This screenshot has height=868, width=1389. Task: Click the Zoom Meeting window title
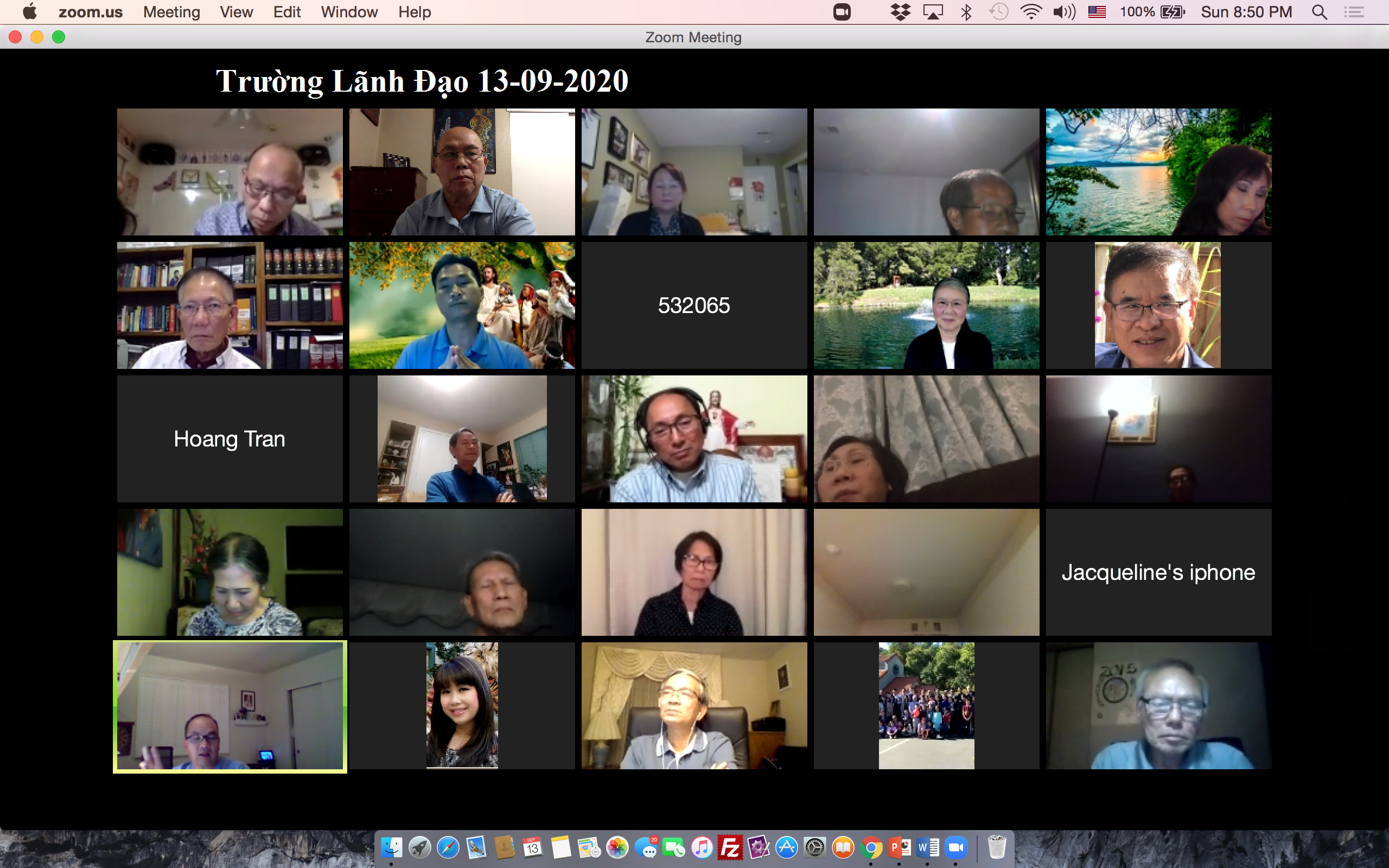click(693, 37)
